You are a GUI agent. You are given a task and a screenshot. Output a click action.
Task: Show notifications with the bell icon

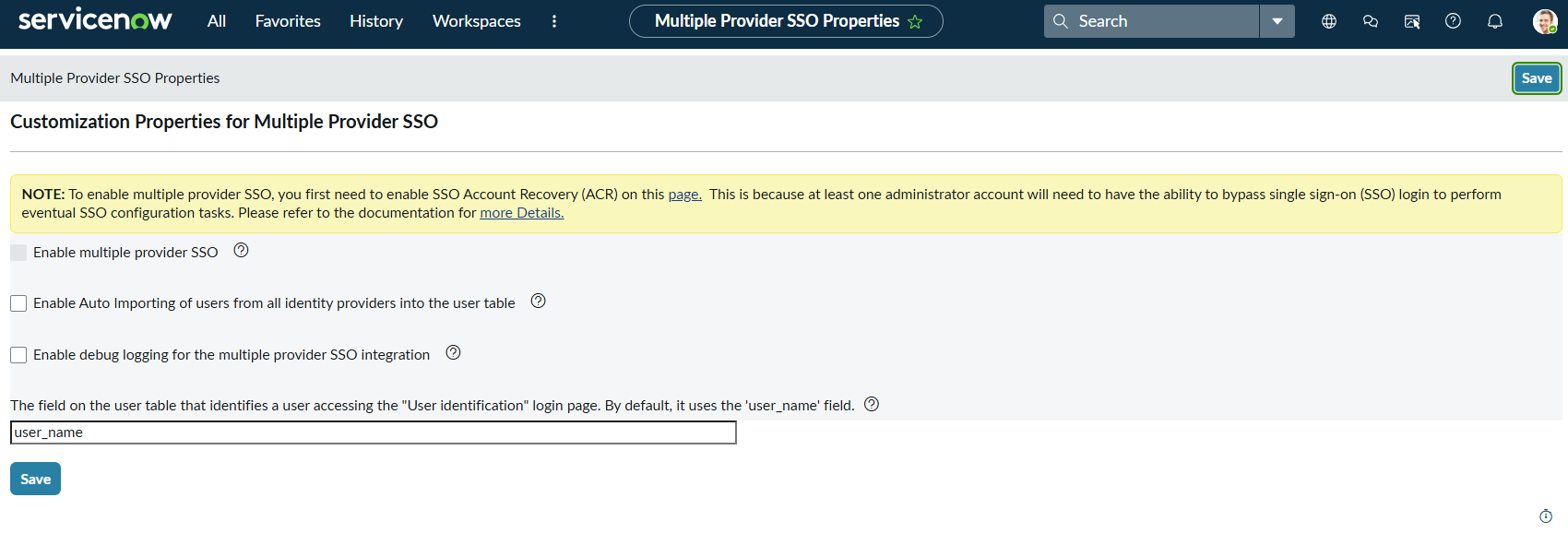[x=1495, y=21]
